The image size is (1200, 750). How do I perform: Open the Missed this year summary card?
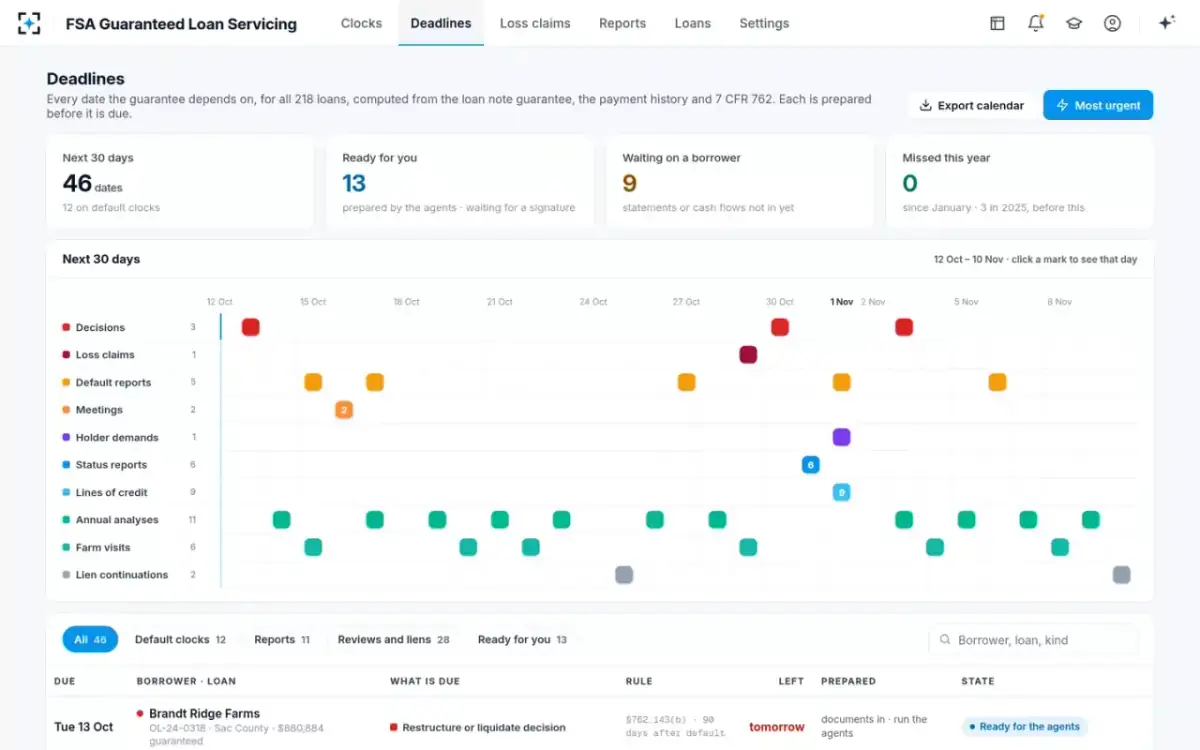(x=1020, y=183)
